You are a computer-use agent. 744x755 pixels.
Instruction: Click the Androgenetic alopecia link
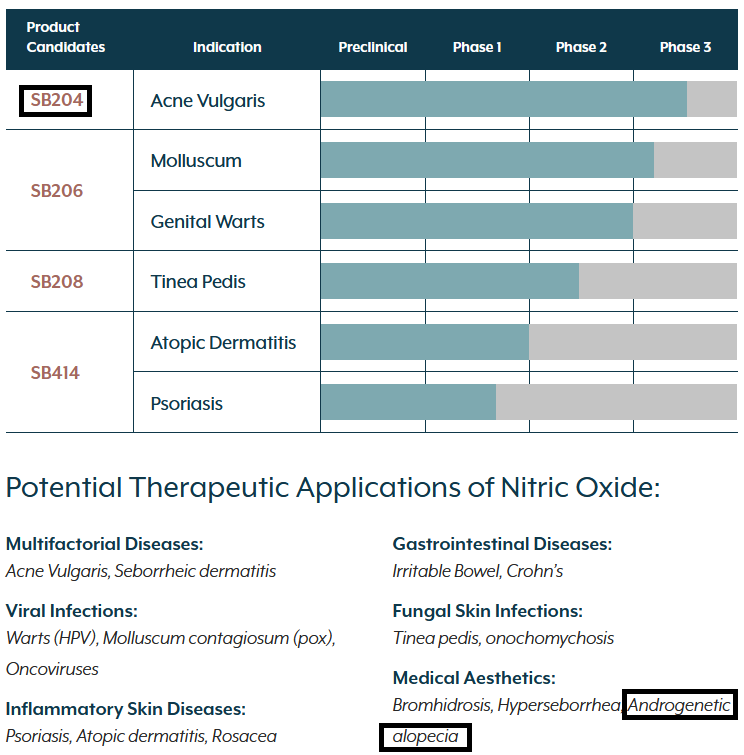[x=681, y=705]
